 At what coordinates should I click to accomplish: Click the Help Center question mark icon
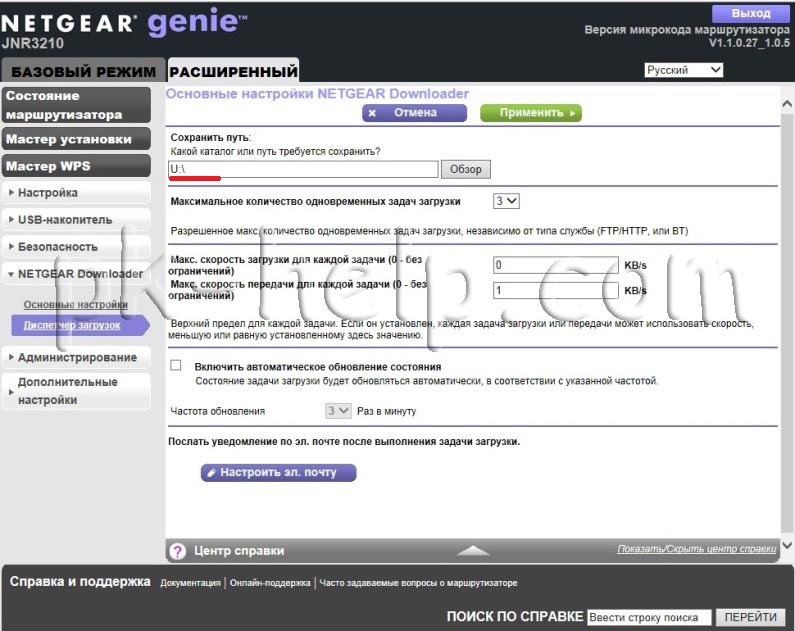(177, 551)
